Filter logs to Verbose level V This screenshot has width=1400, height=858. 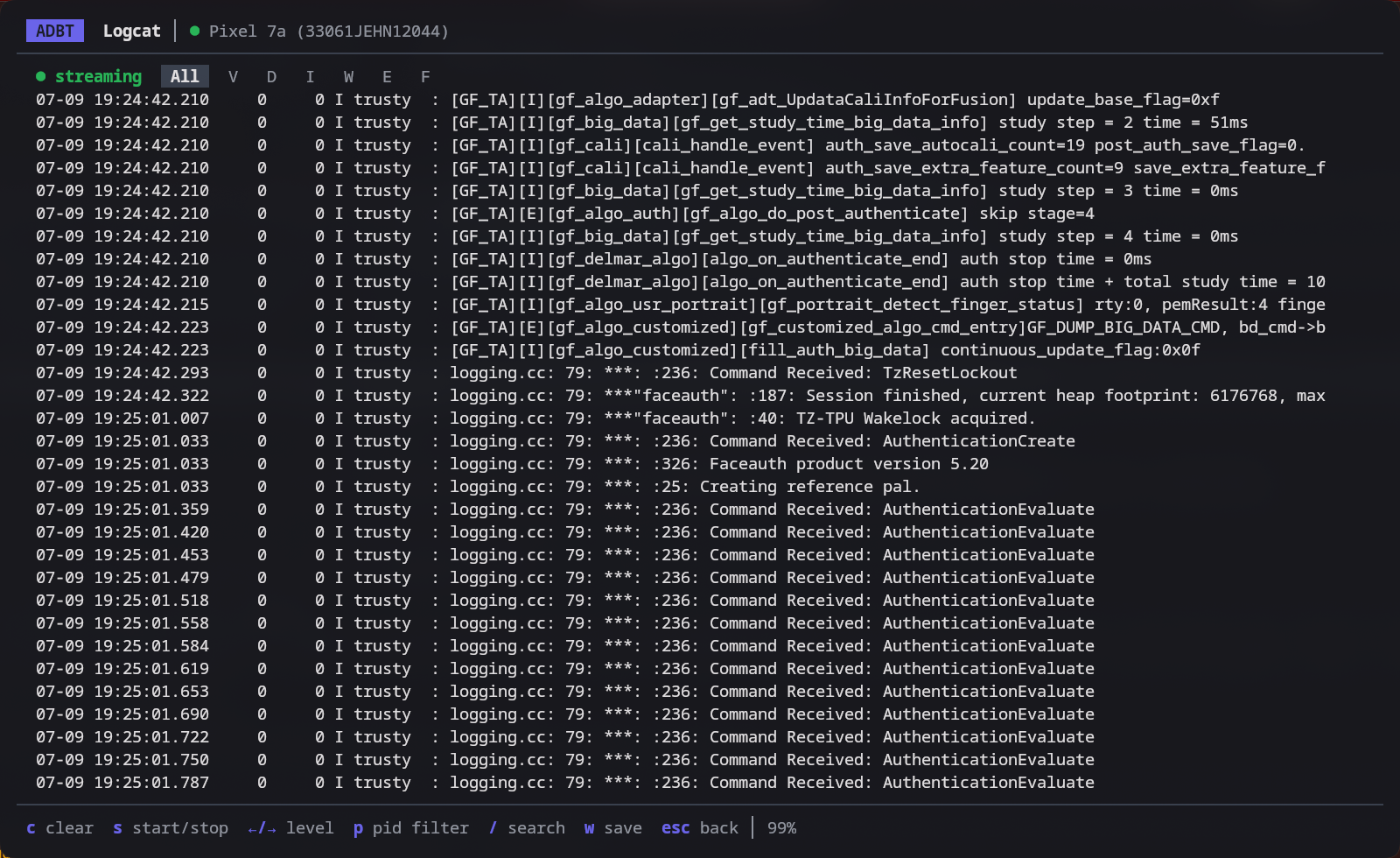click(x=233, y=76)
